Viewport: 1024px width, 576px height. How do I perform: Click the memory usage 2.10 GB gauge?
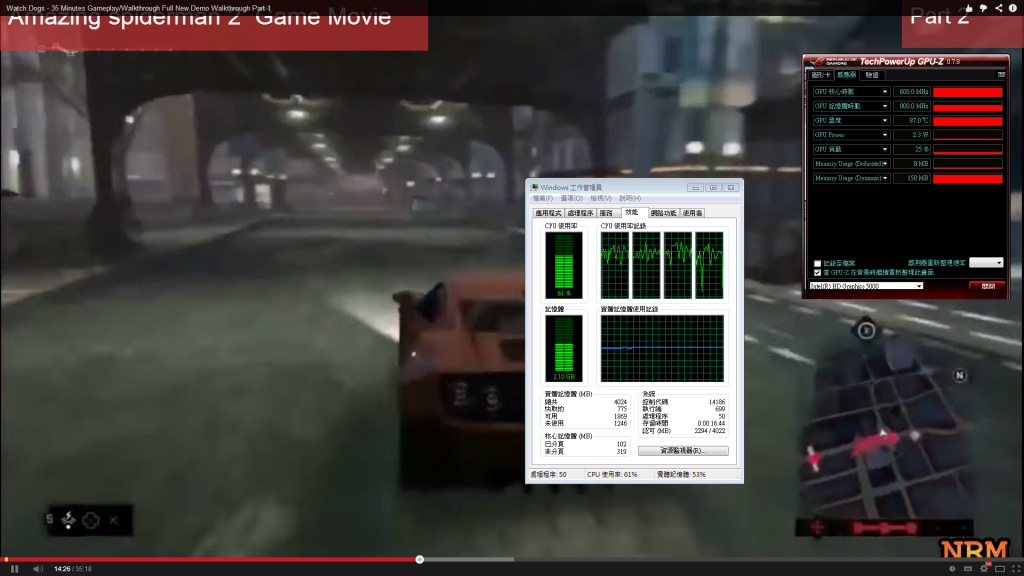[564, 349]
